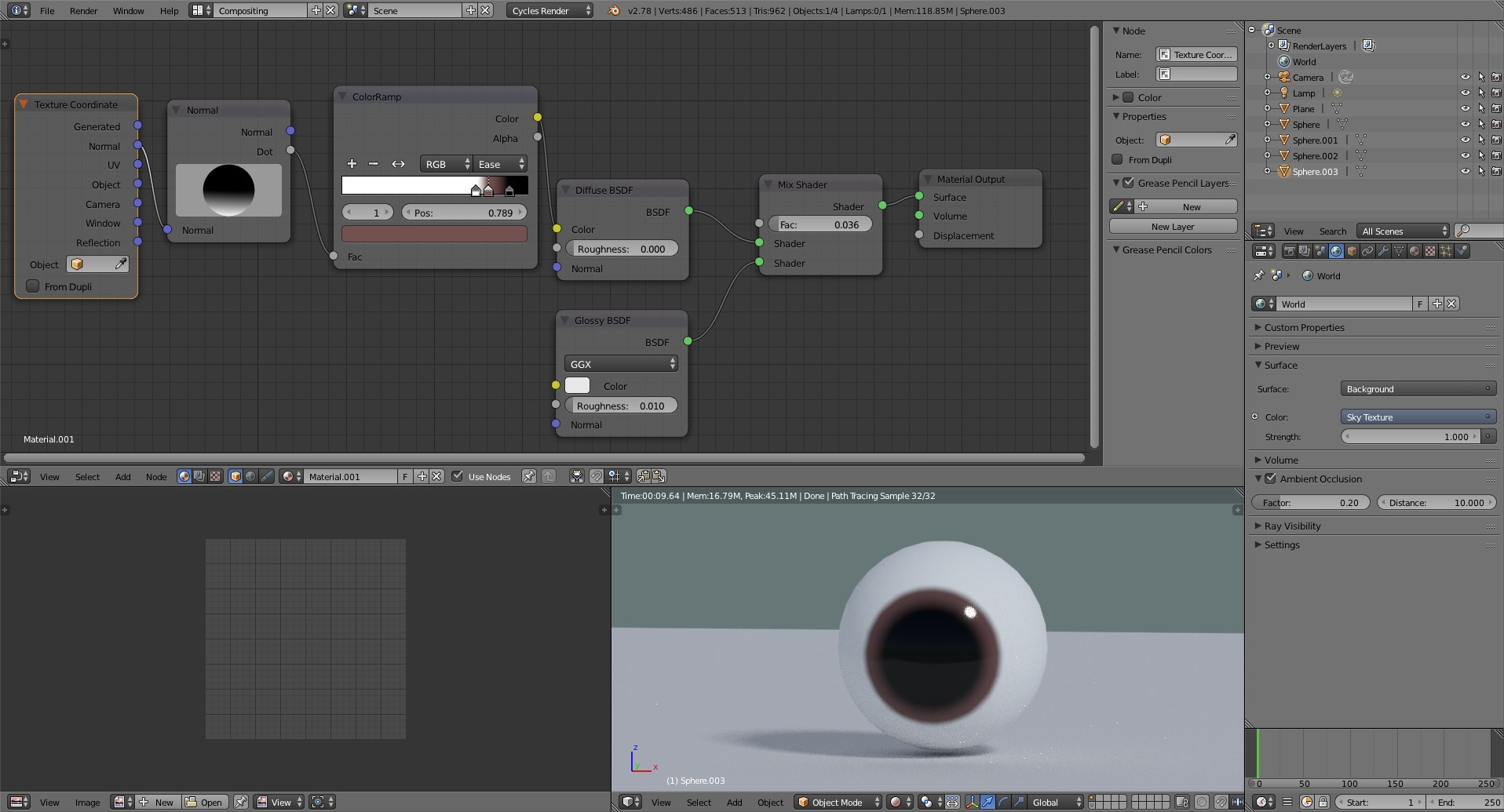This screenshot has width=1504, height=812.
Task: Click the eyedropper in Texture Coordinate Object field
Action: tap(121, 264)
